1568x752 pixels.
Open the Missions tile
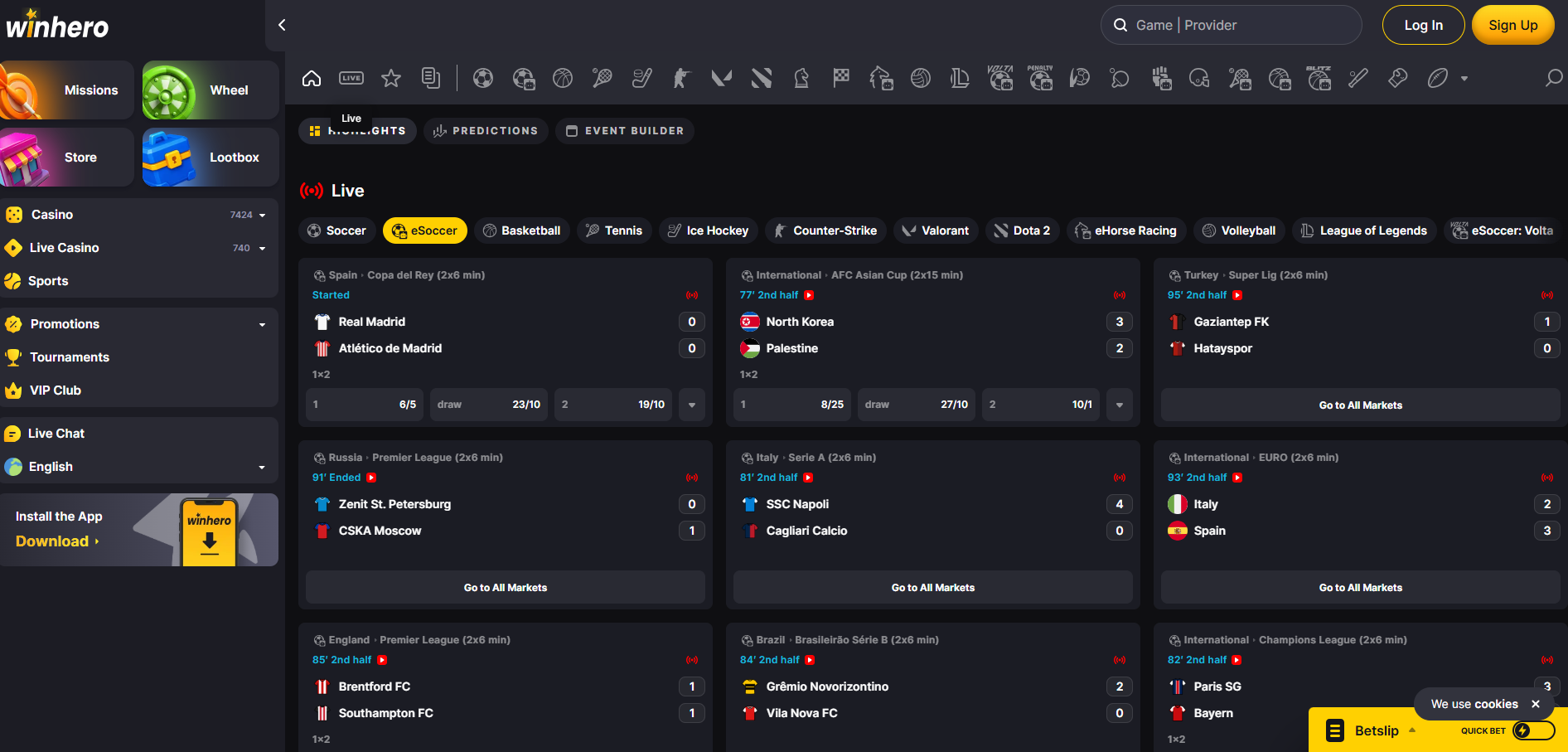(x=67, y=90)
